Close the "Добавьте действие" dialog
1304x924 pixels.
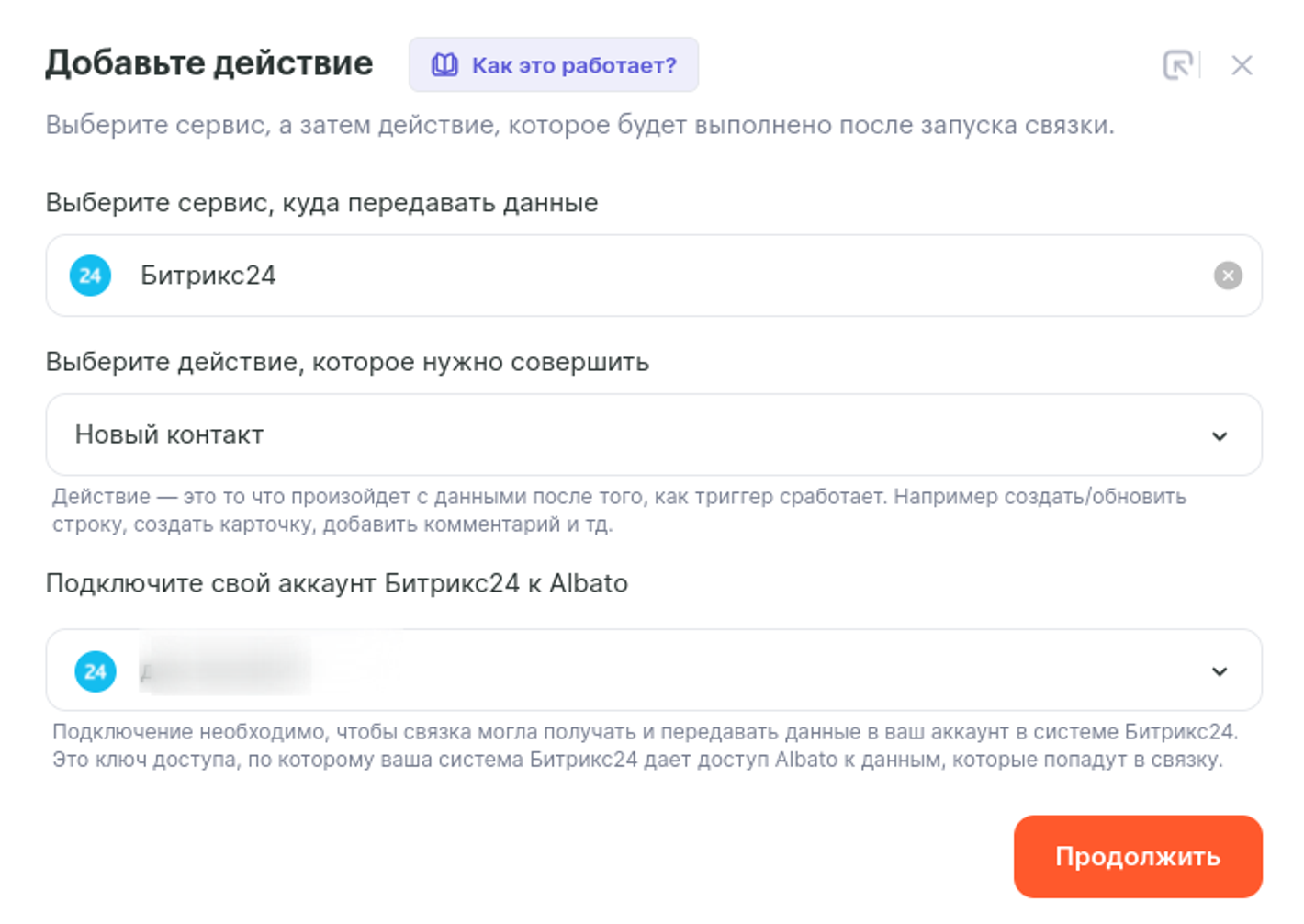click(x=1242, y=65)
